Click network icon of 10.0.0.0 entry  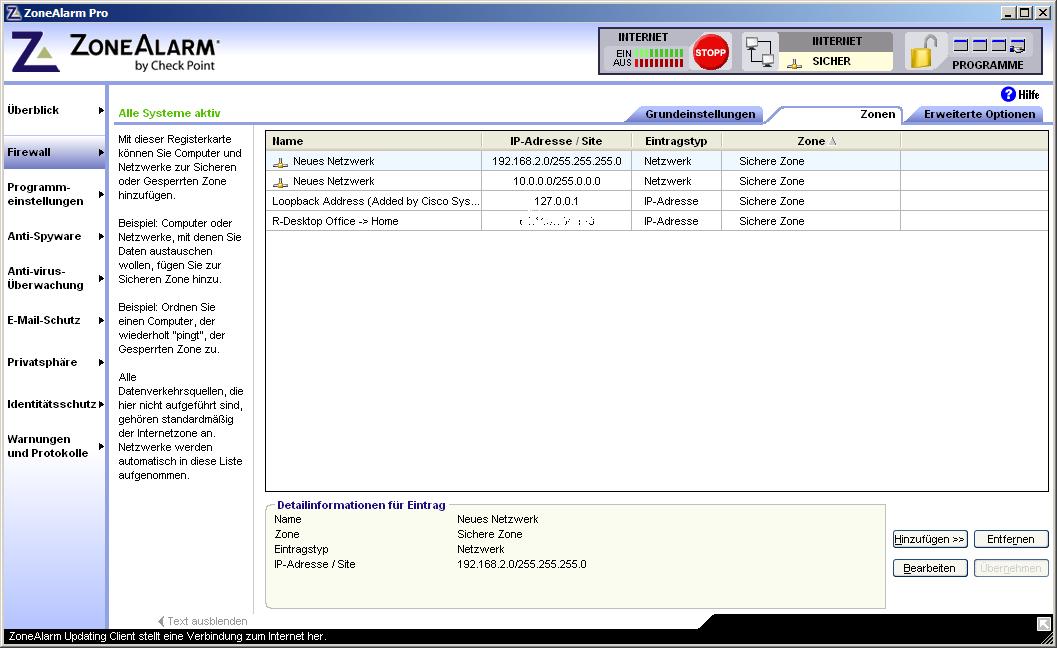point(280,182)
